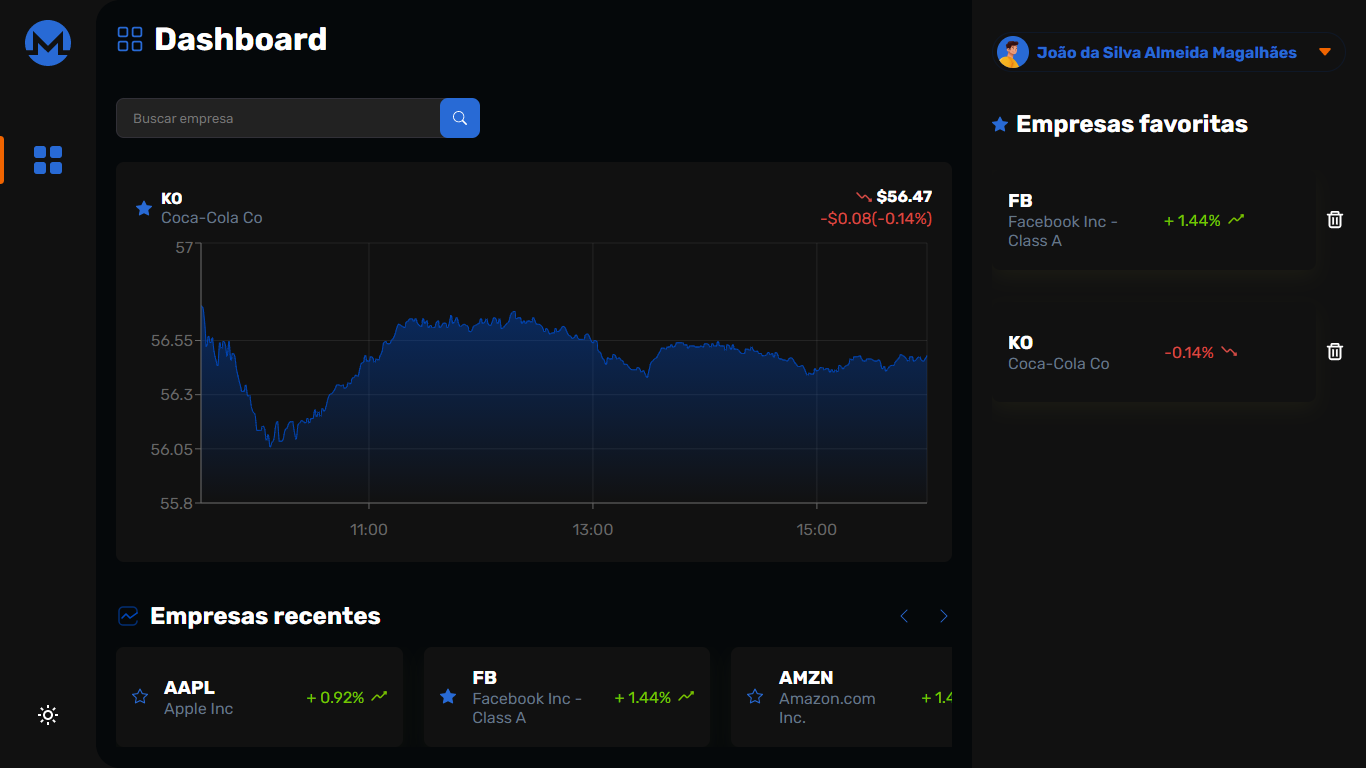The width and height of the screenshot is (1366, 768).
Task: Unfavorite KO via chart star icon
Action: tap(143, 208)
